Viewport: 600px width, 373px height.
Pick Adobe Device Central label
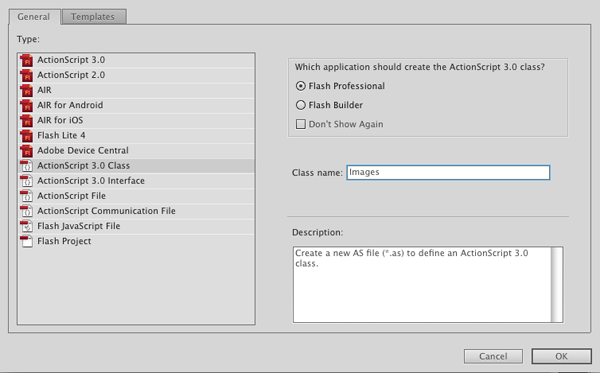coord(83,150)
